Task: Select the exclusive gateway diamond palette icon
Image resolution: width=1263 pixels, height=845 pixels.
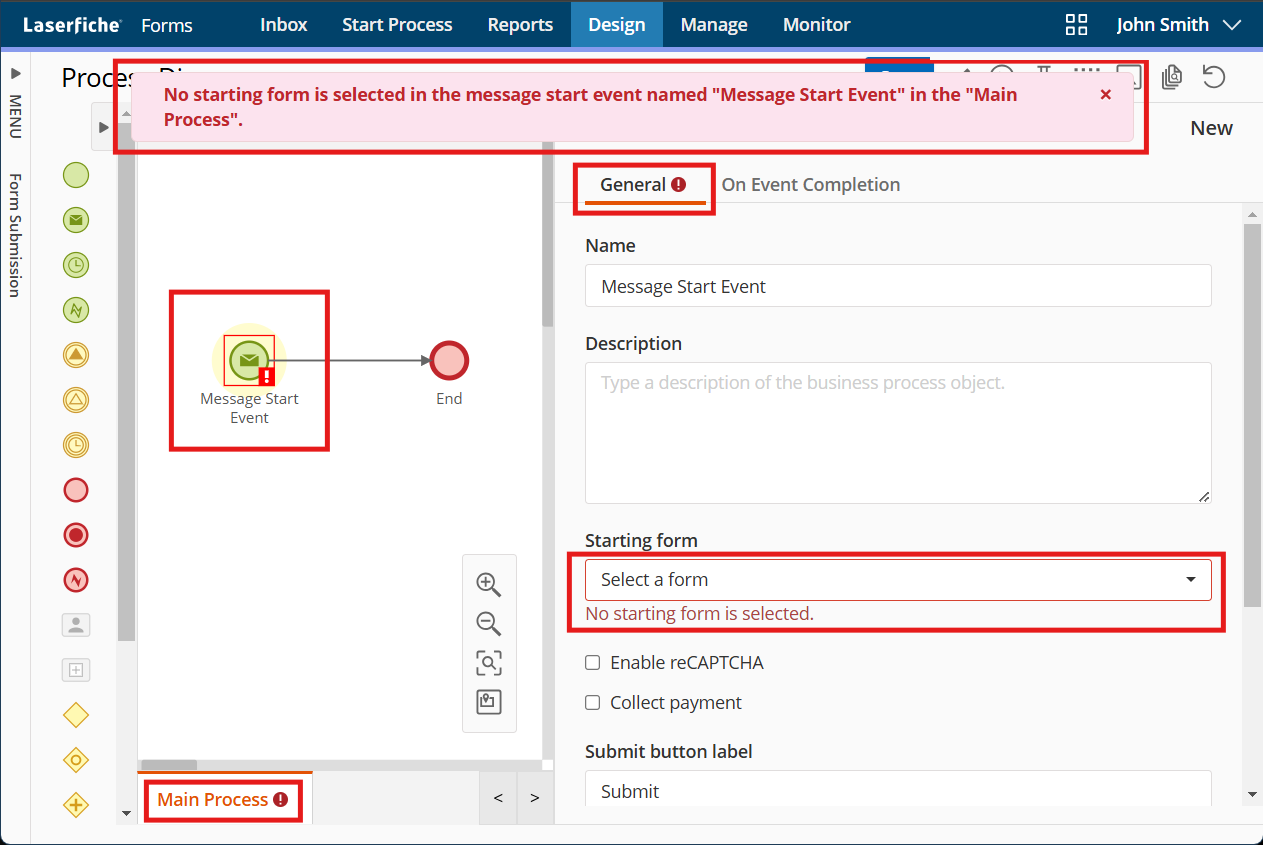Action: pos(76,715)
